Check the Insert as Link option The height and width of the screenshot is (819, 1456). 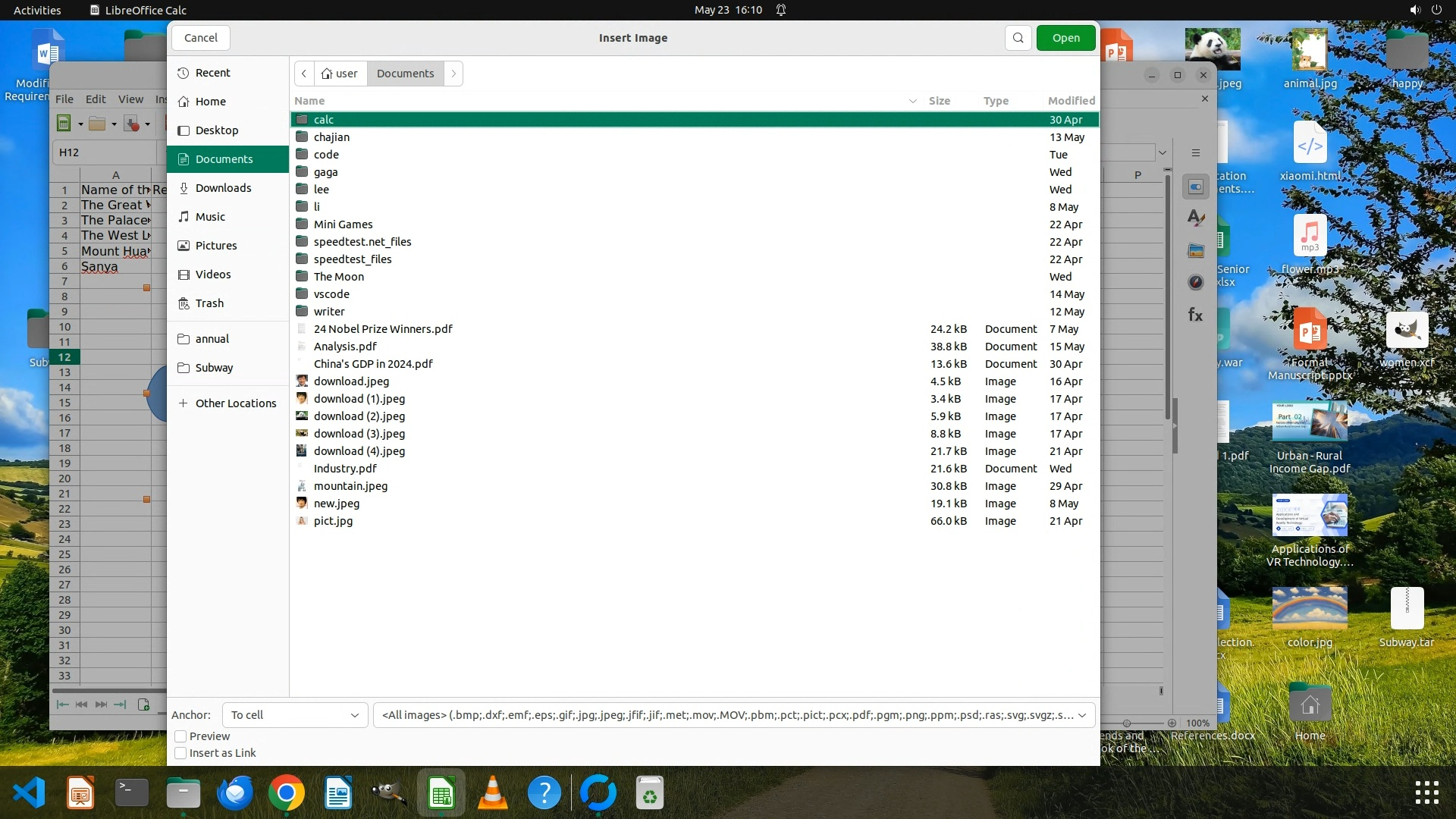[180, 753]
